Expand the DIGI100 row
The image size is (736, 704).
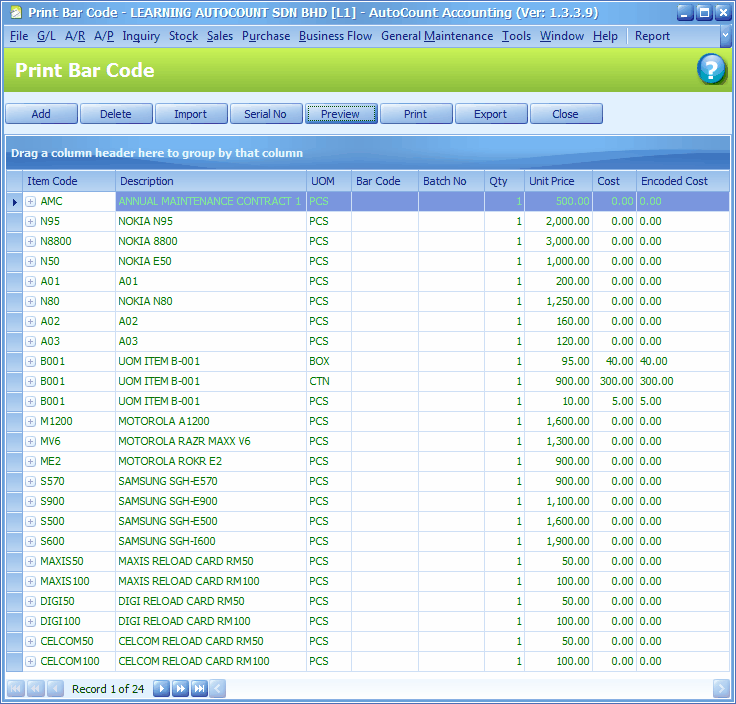click(31, 621)
